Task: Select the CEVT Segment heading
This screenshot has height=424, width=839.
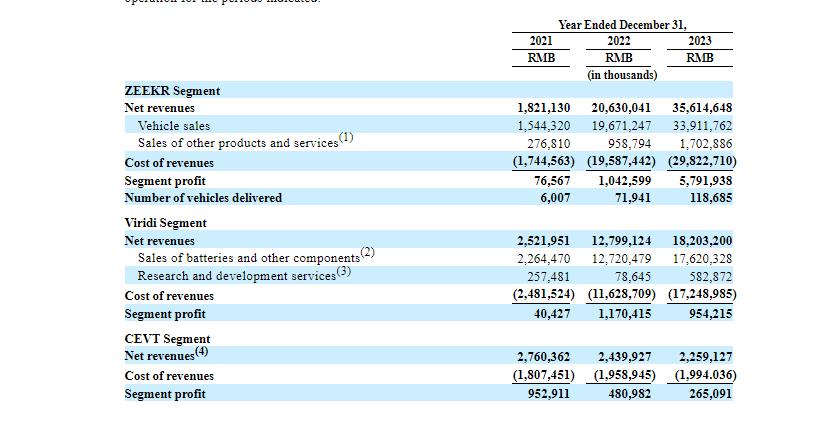Action: click(x=167, y=339)
